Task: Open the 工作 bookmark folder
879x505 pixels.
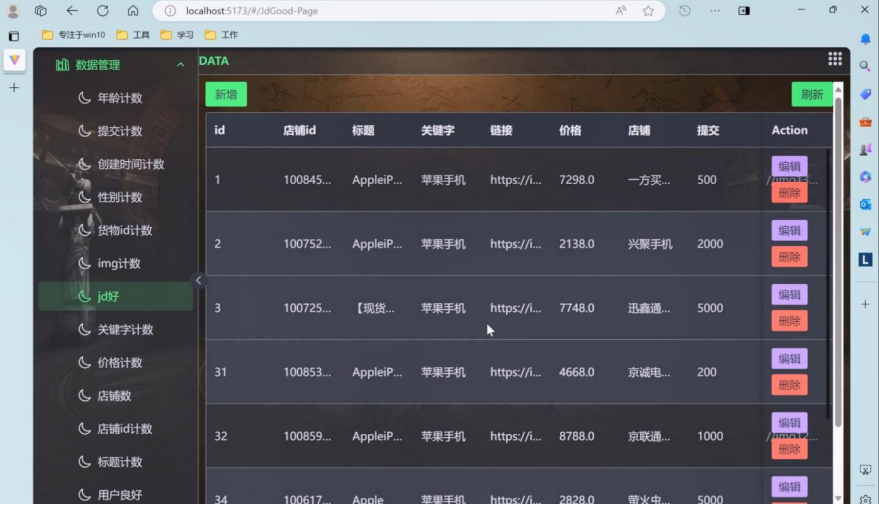Action: point(221,35)
